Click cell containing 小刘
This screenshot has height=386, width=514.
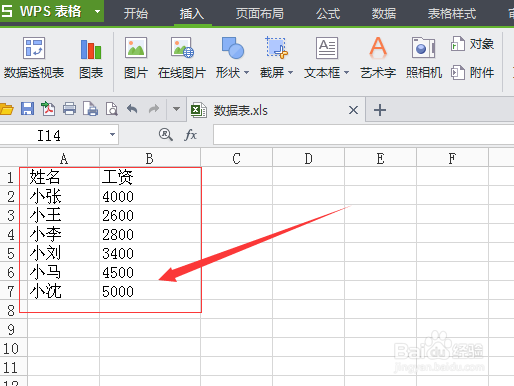[x=63, y=253]
